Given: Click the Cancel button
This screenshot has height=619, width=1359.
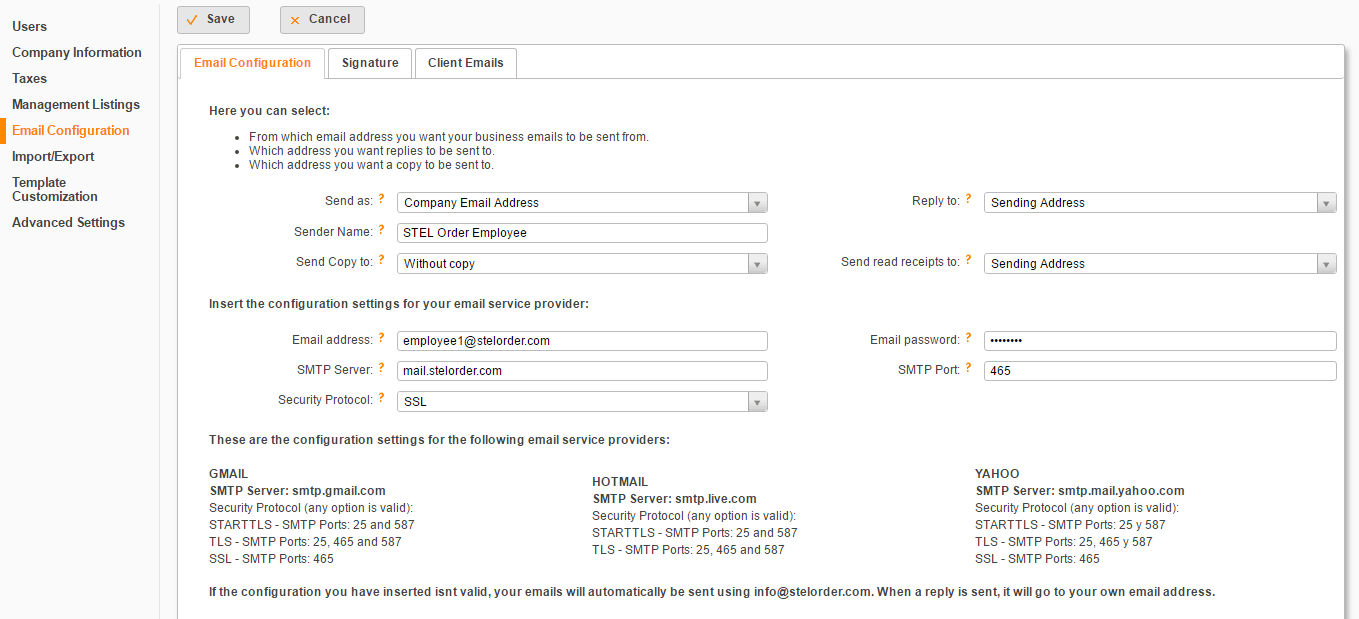Looking at the screenshot, I should click(x=322, y=20).
